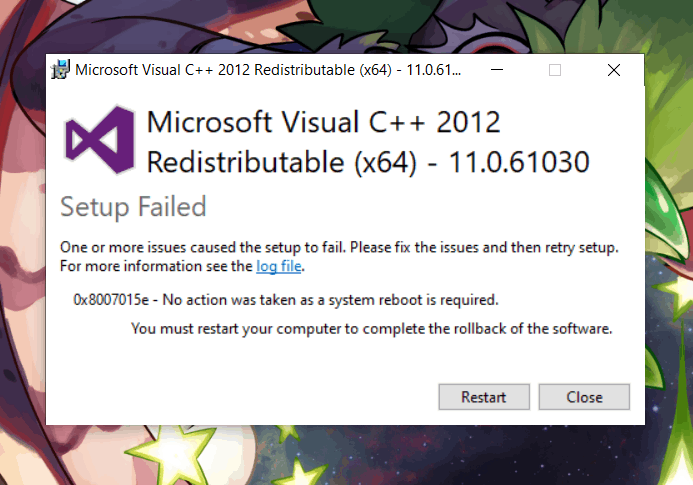Close the dialog with the title bar X
693x485 pixels.
point(613,70)
